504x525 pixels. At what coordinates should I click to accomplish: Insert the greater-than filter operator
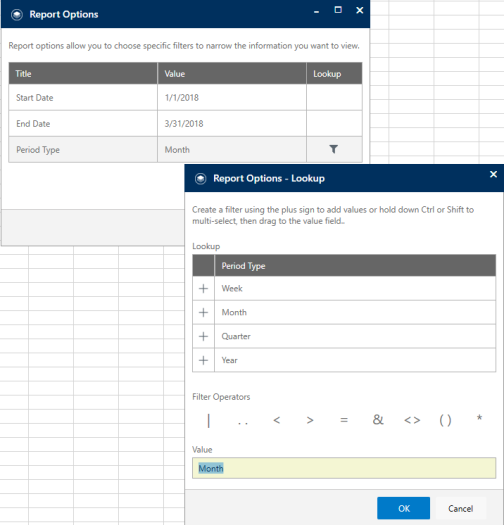310,420
